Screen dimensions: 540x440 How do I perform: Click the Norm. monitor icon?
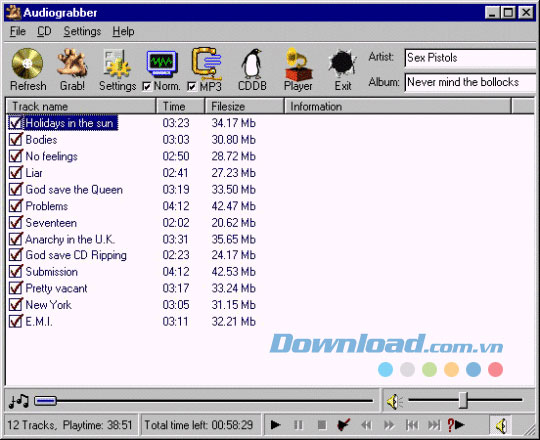pos(162,64)
